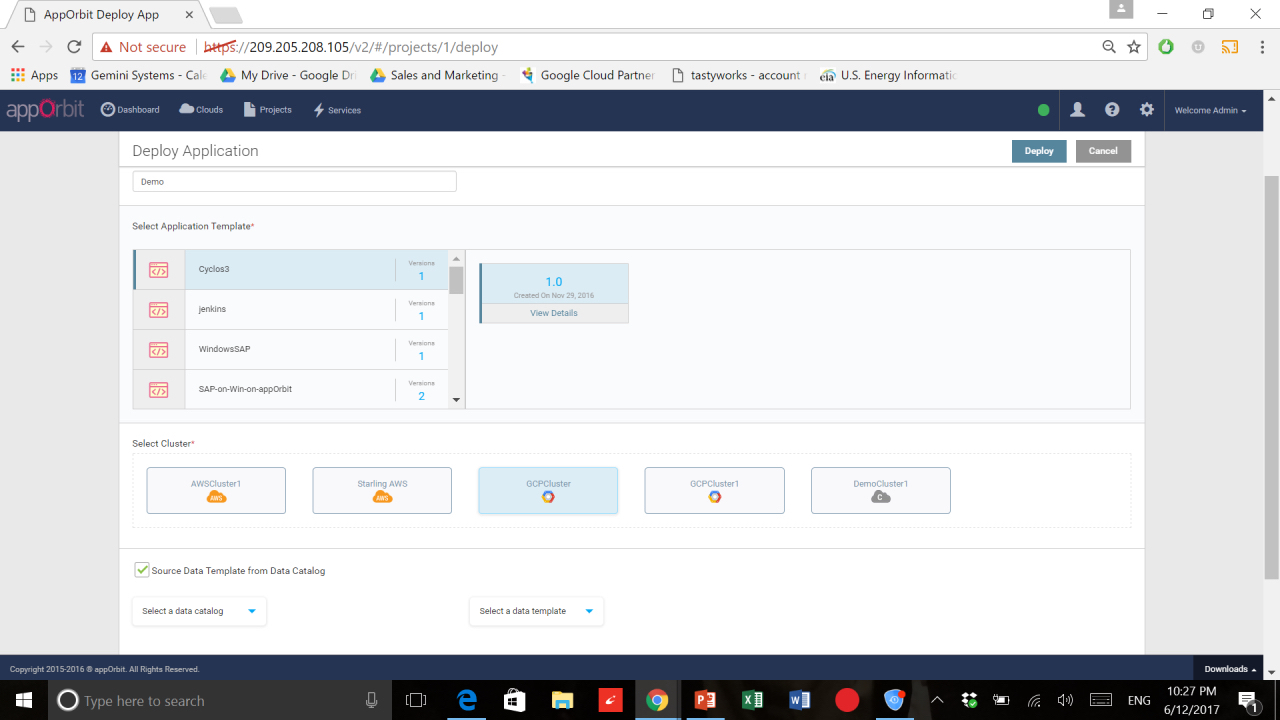This screenshot has height=720, width=1280.
Task: Select the Starling AWS cluster
Action: (x=382, y=490)
